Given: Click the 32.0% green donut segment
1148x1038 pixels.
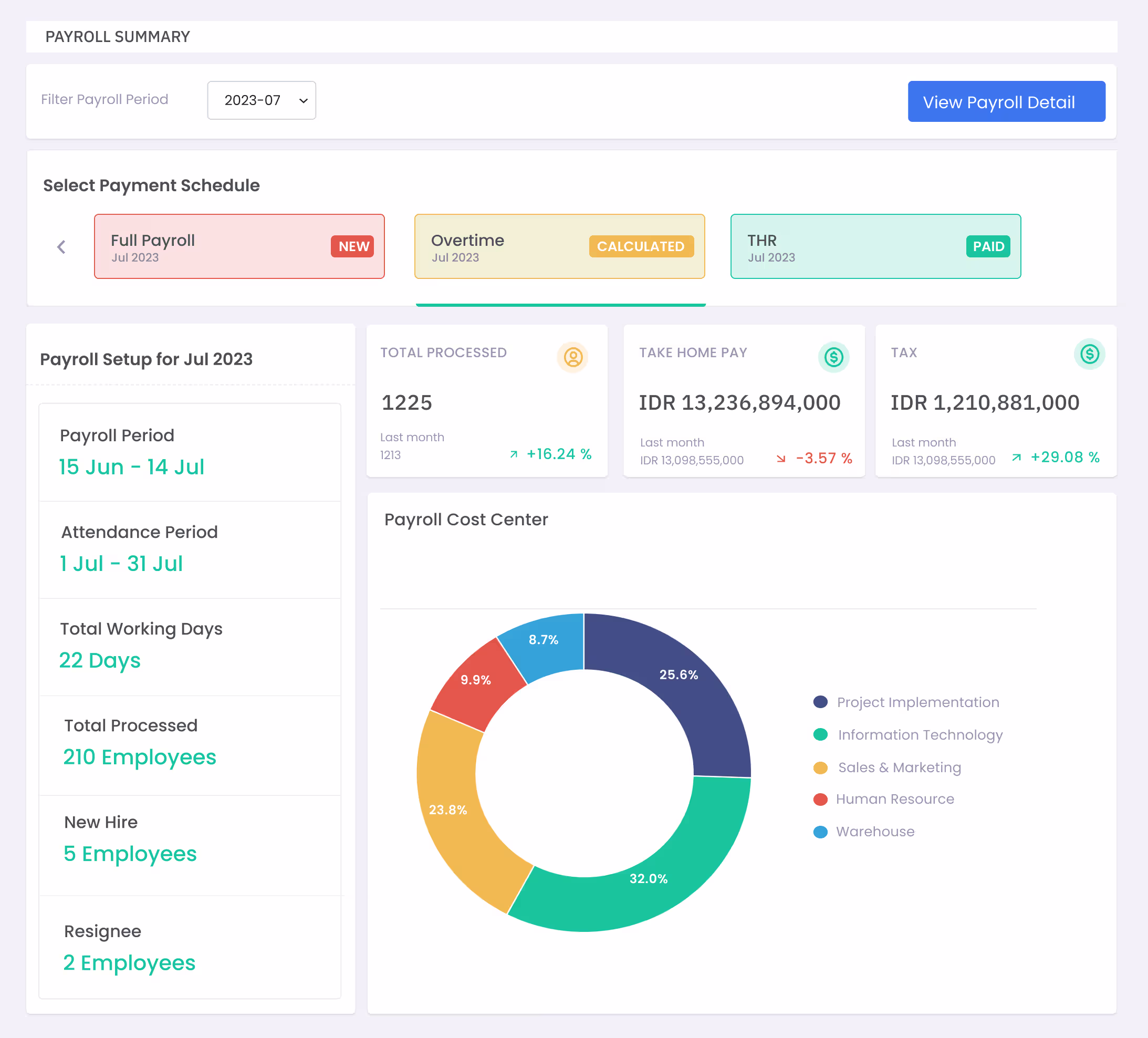Looking at the screenshot, I should (649, 877).
